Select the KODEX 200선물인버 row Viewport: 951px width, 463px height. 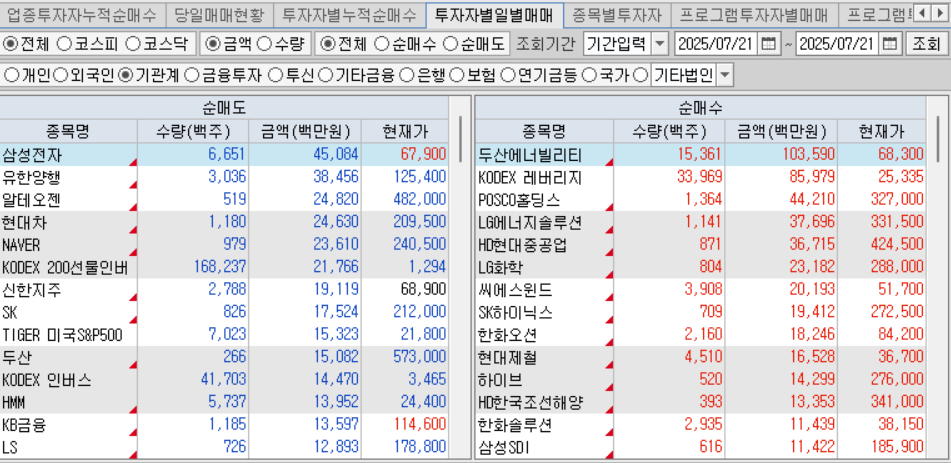pos(224,267)
